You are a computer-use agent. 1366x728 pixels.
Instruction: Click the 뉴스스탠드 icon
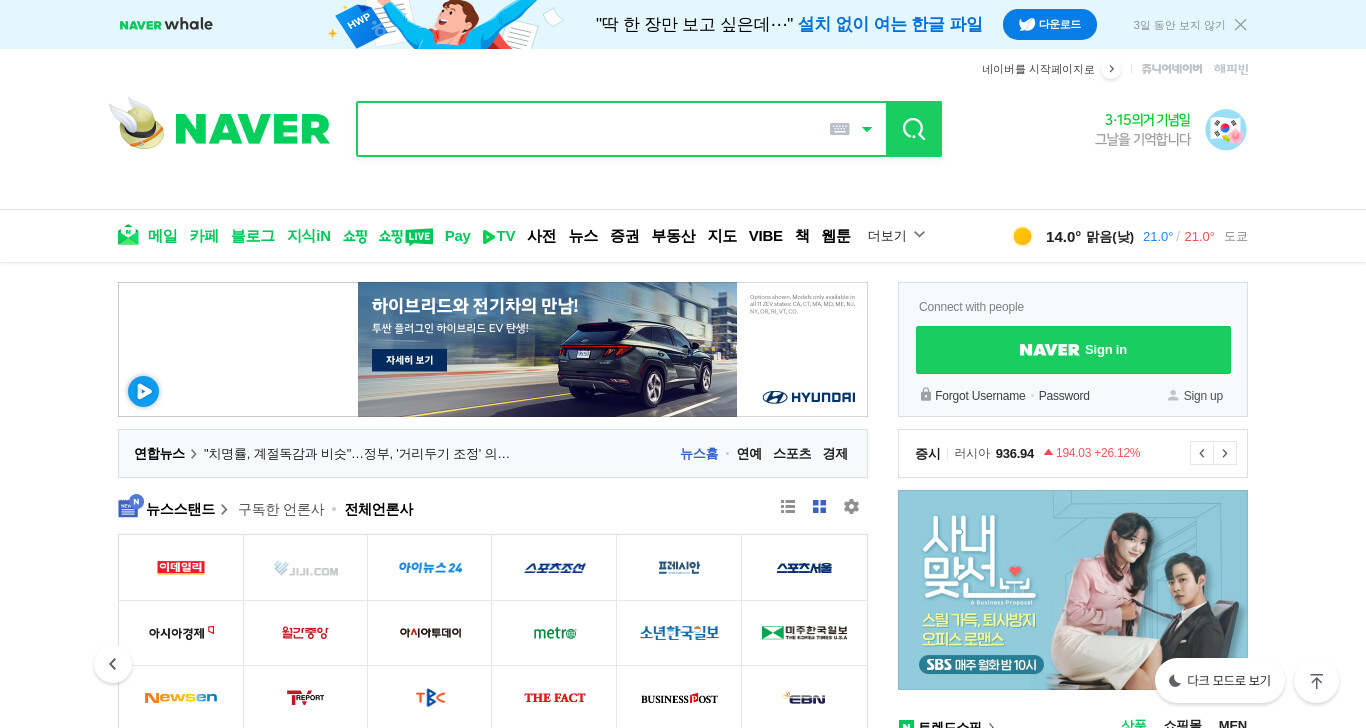(x=130, y=506)
